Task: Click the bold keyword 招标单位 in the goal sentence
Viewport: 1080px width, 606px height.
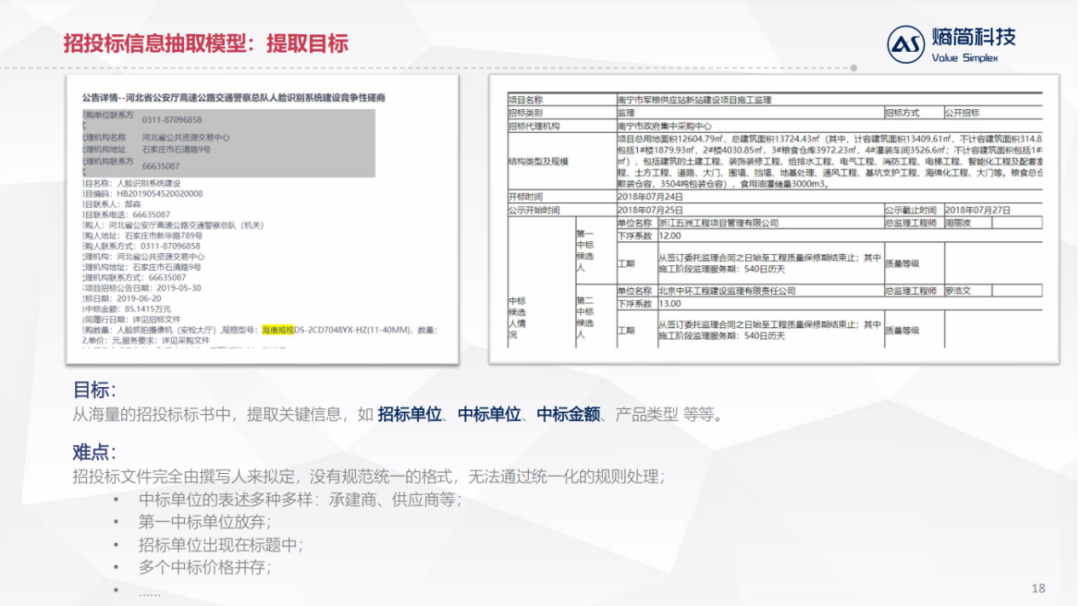Action: (x=409, y=415)
